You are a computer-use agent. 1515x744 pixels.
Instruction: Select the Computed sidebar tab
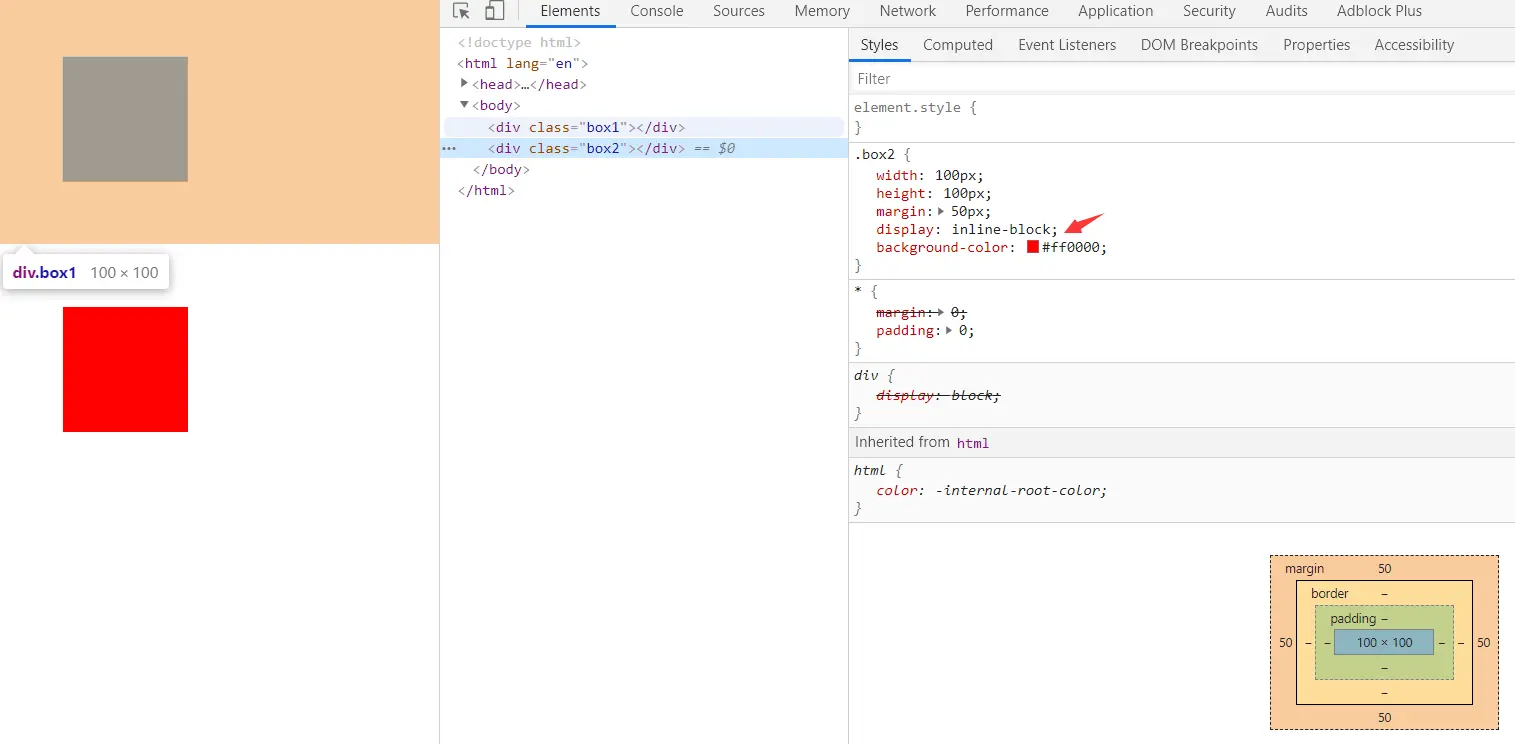[958, 45]
